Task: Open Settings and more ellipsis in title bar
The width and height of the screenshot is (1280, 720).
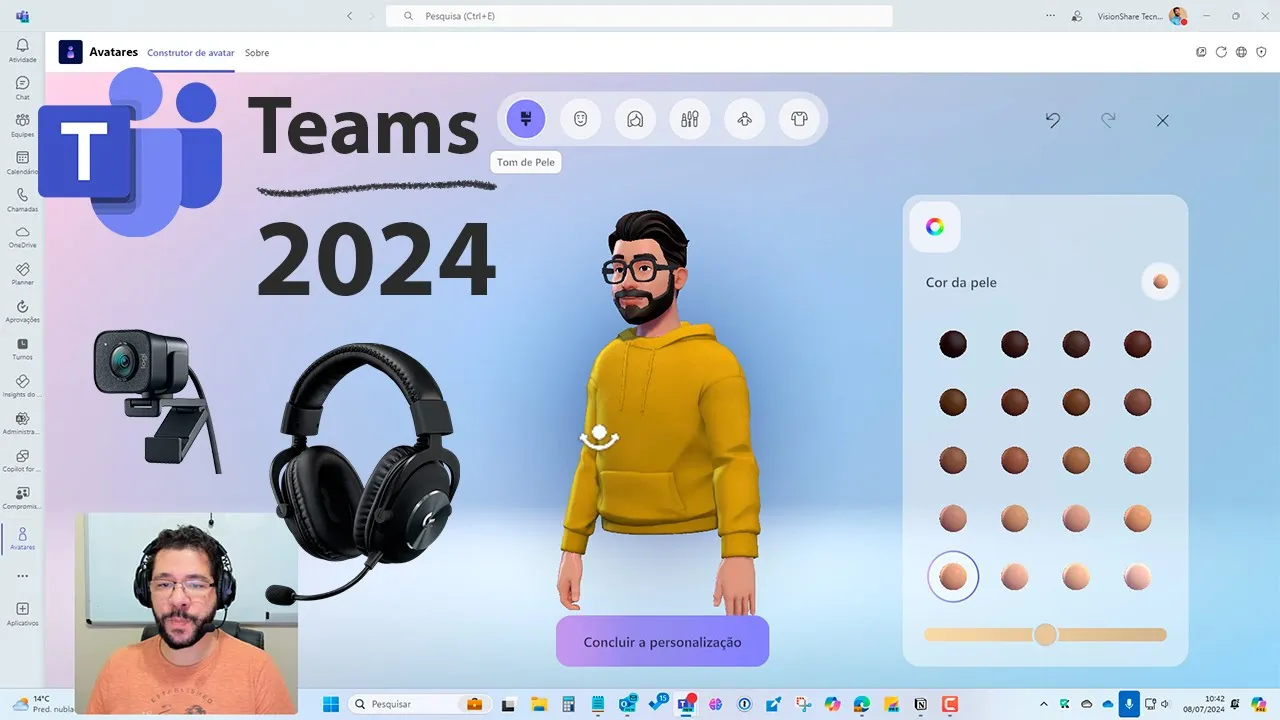Action: click(x=1050, y=16)
